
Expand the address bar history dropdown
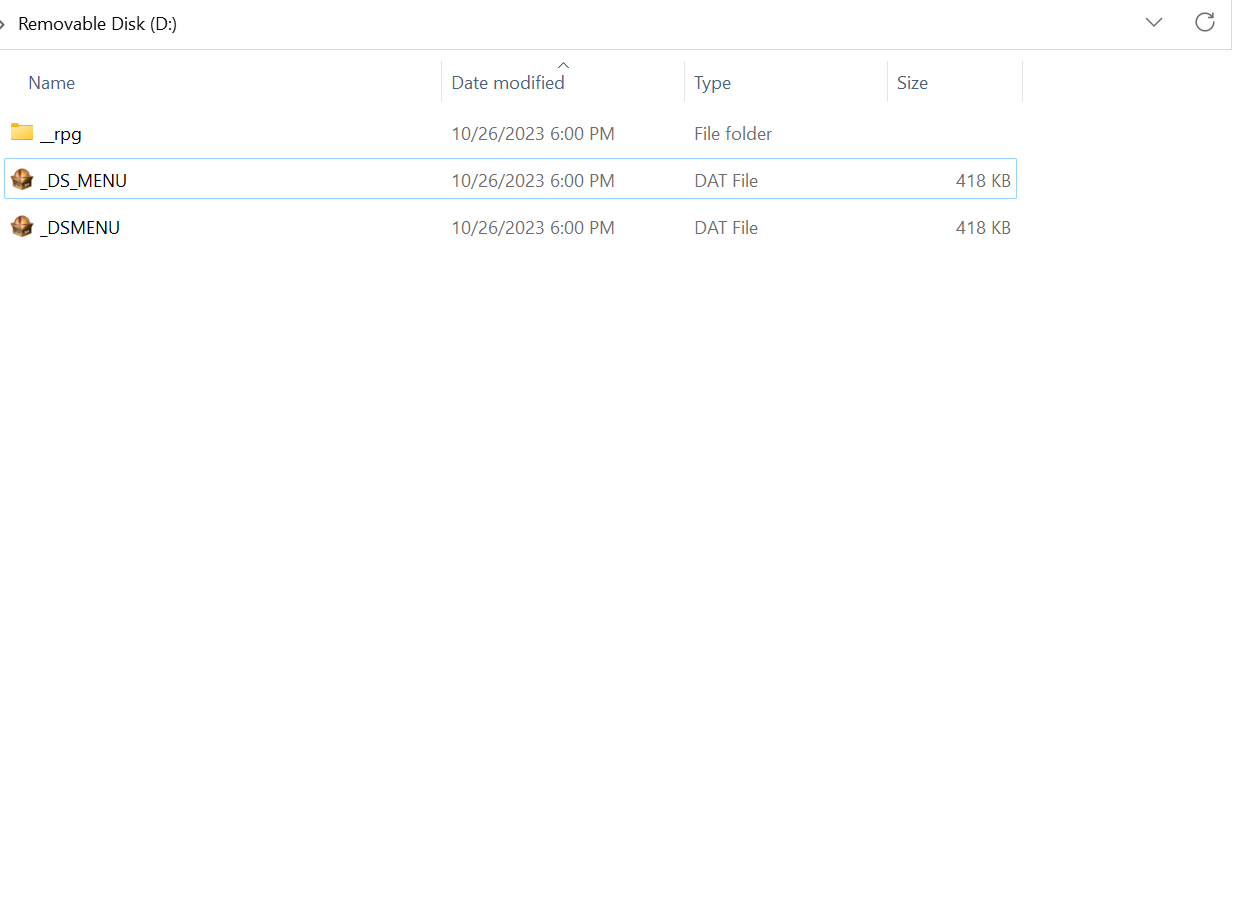1154,22
